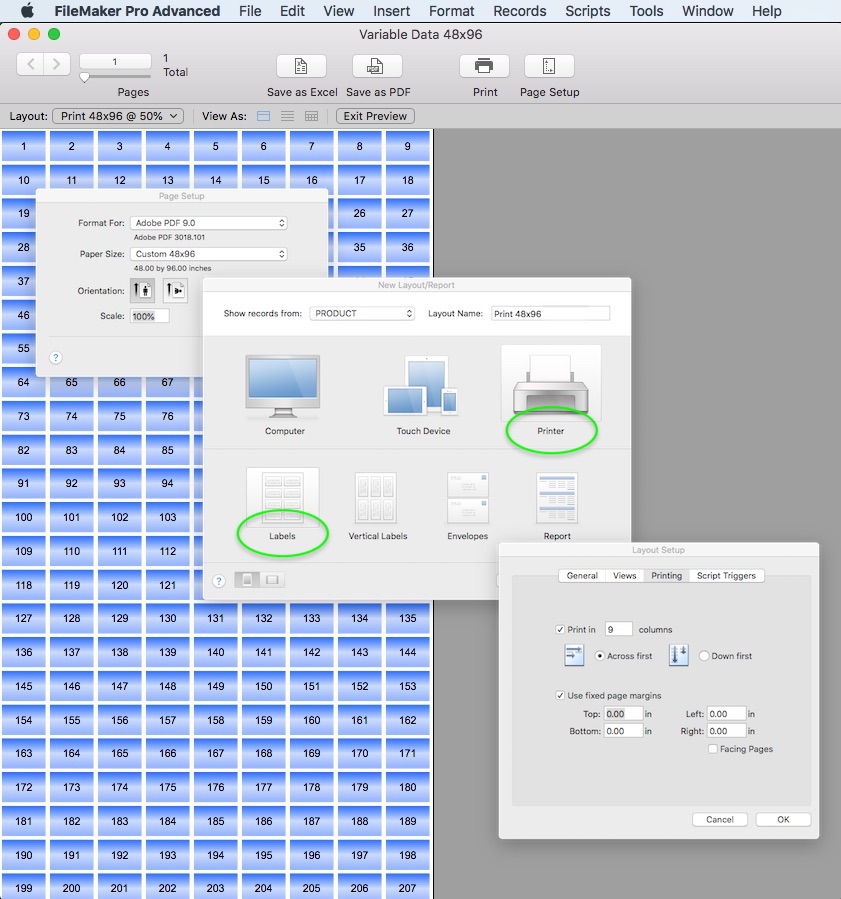Choose portrait toggle in New Layout dialog
Viewport: 841px width, 899px height.
pos(247,580)
